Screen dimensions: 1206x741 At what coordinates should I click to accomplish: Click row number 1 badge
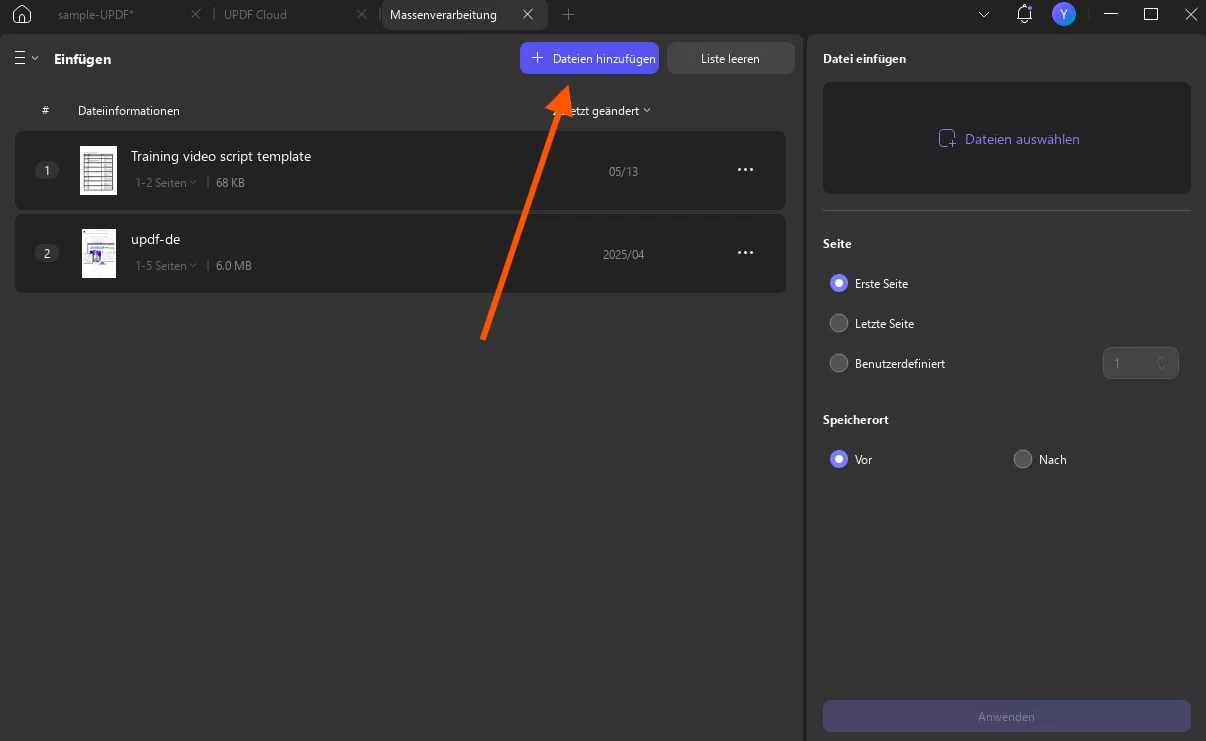click(x=47, y=170)
